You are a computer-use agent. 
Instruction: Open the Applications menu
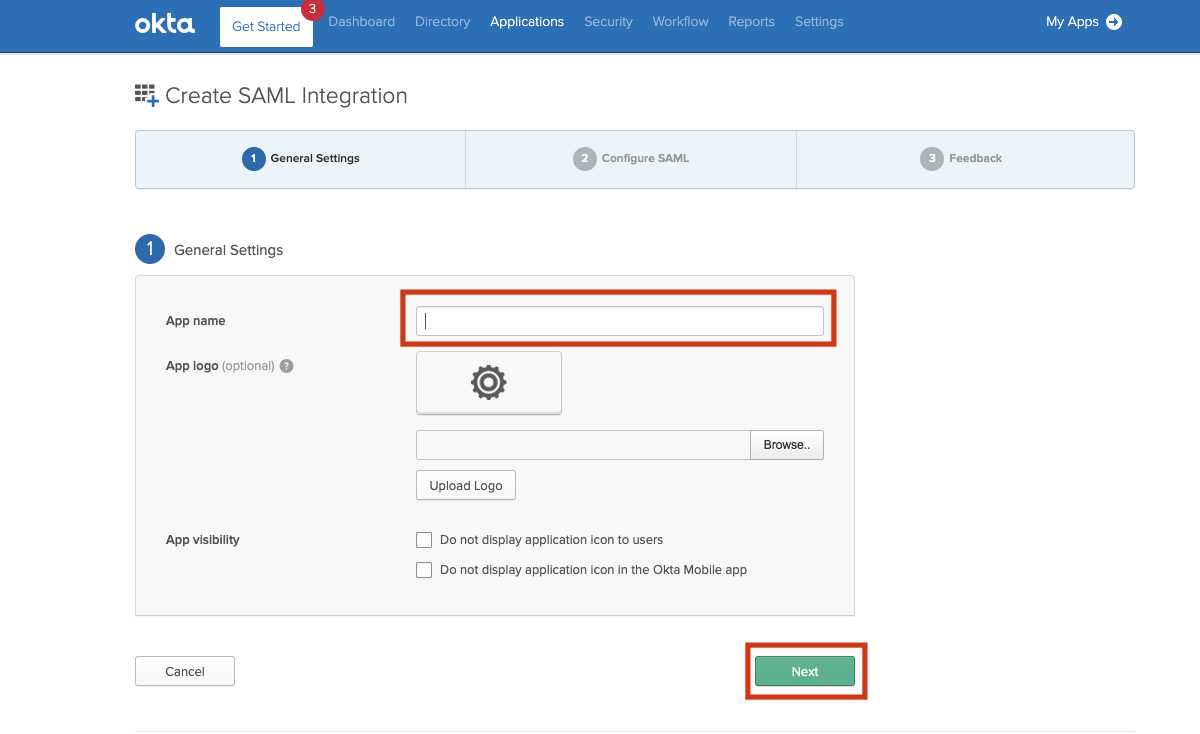click(527, 21)
